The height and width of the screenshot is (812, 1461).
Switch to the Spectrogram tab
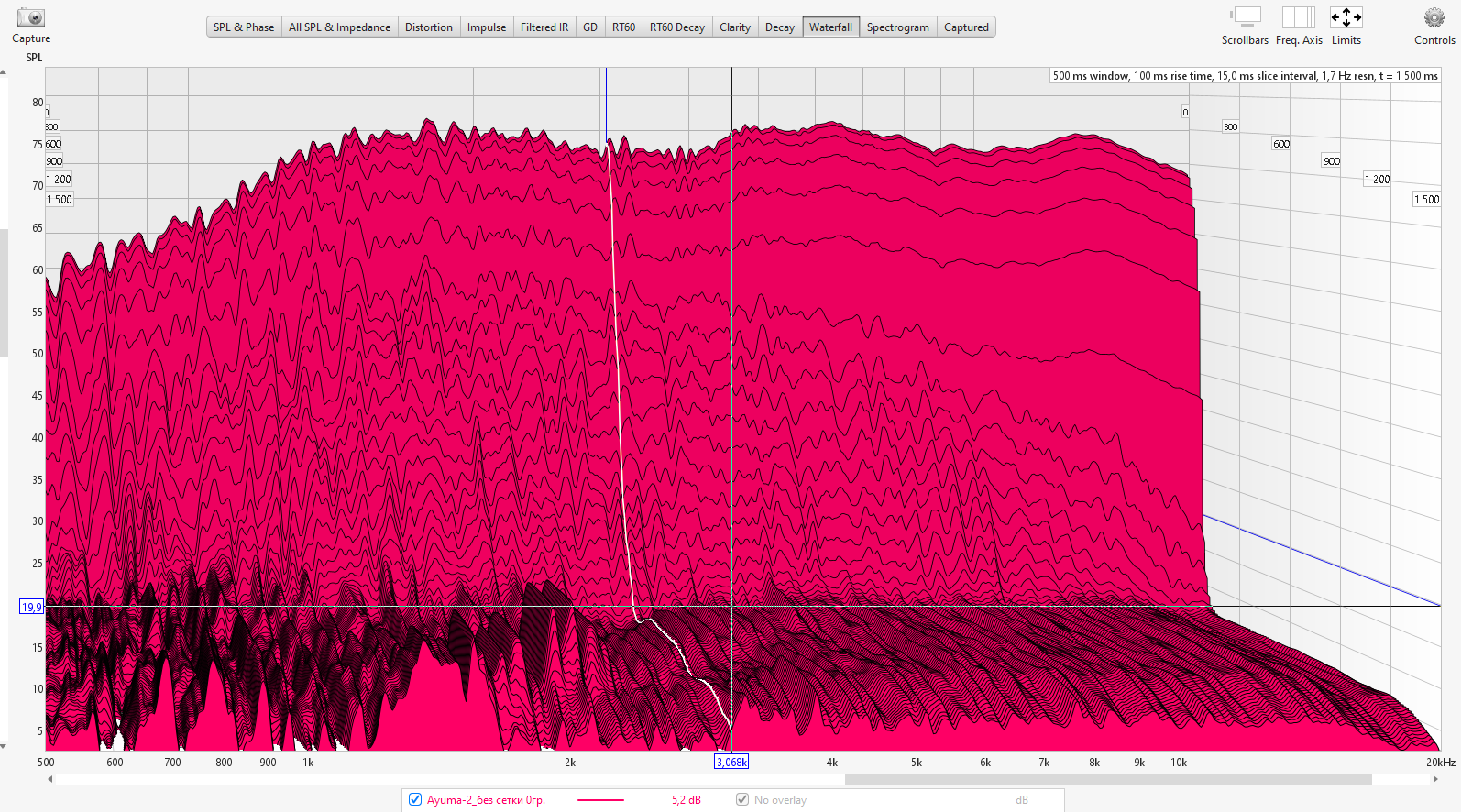click(x=897, y=27)
